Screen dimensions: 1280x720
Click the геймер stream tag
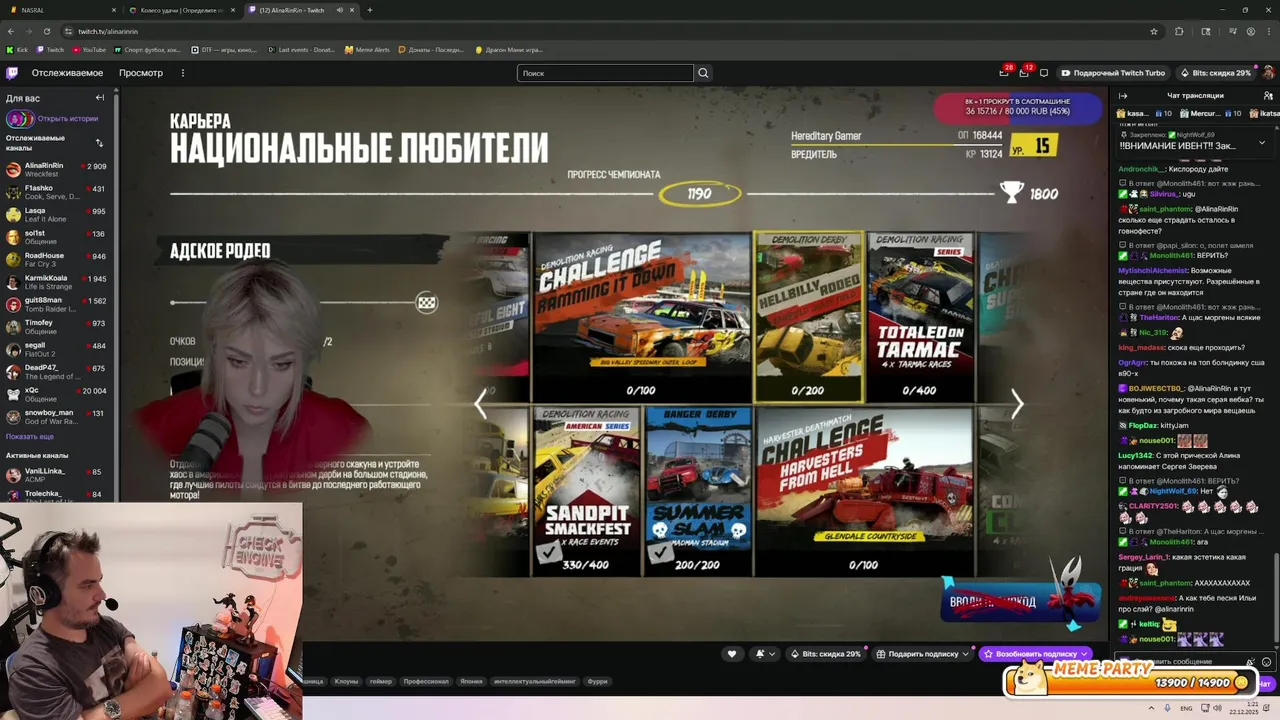pos(381,681)
